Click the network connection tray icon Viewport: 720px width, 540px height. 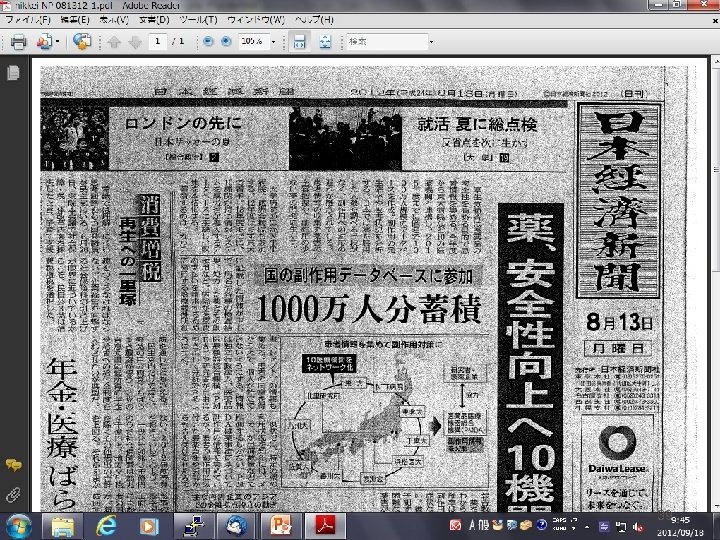[x=621, y=527]
